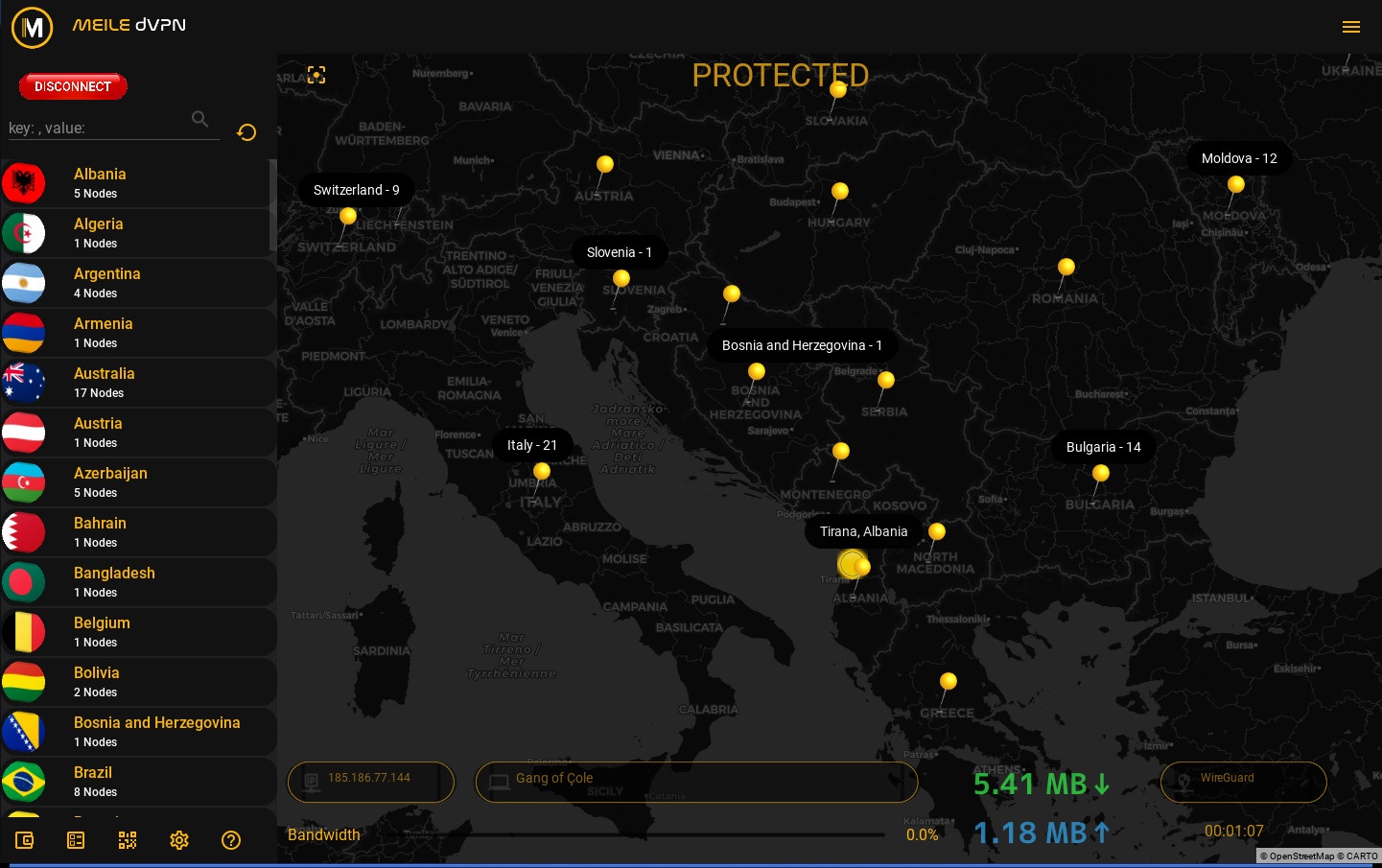Viewport: 1382px width, 868px height.
Task: Open the settings gear icon
Action: pyautogui.click(x=179, y=840)
